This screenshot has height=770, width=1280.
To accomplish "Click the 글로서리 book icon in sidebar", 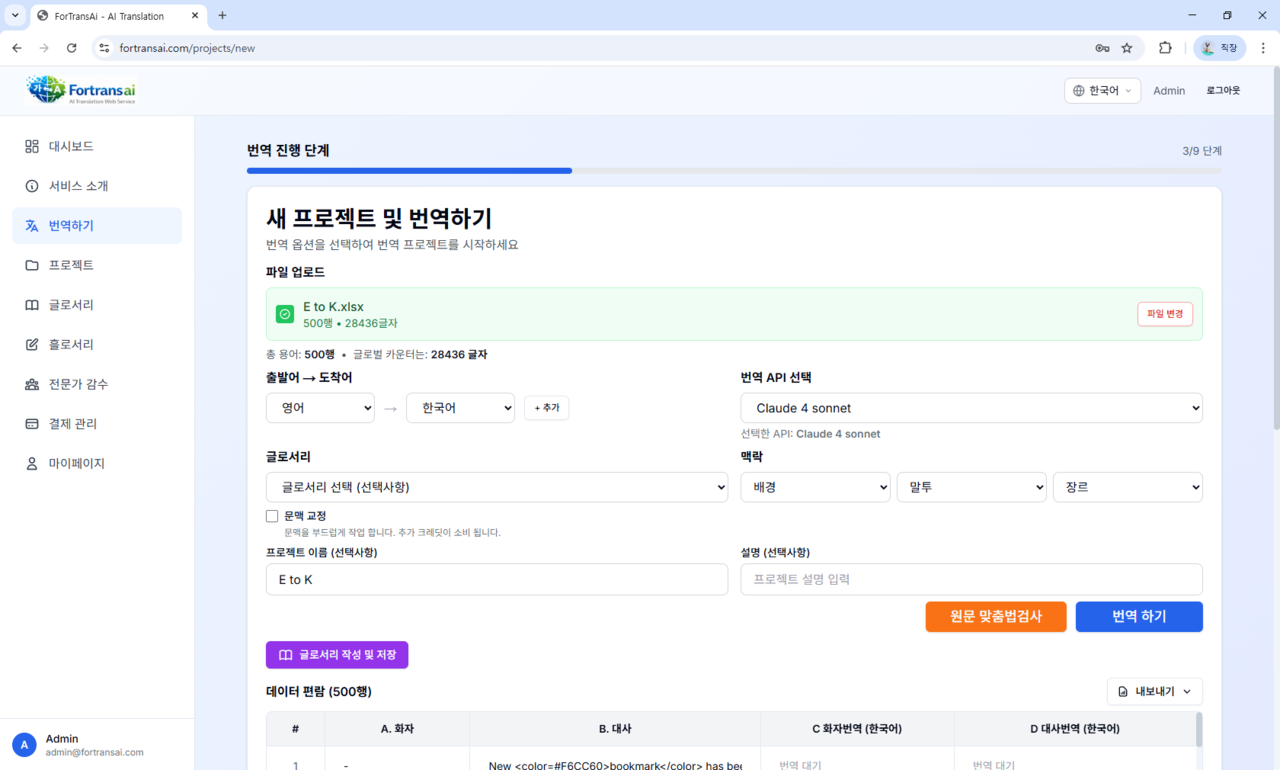I will click(32, 305).
